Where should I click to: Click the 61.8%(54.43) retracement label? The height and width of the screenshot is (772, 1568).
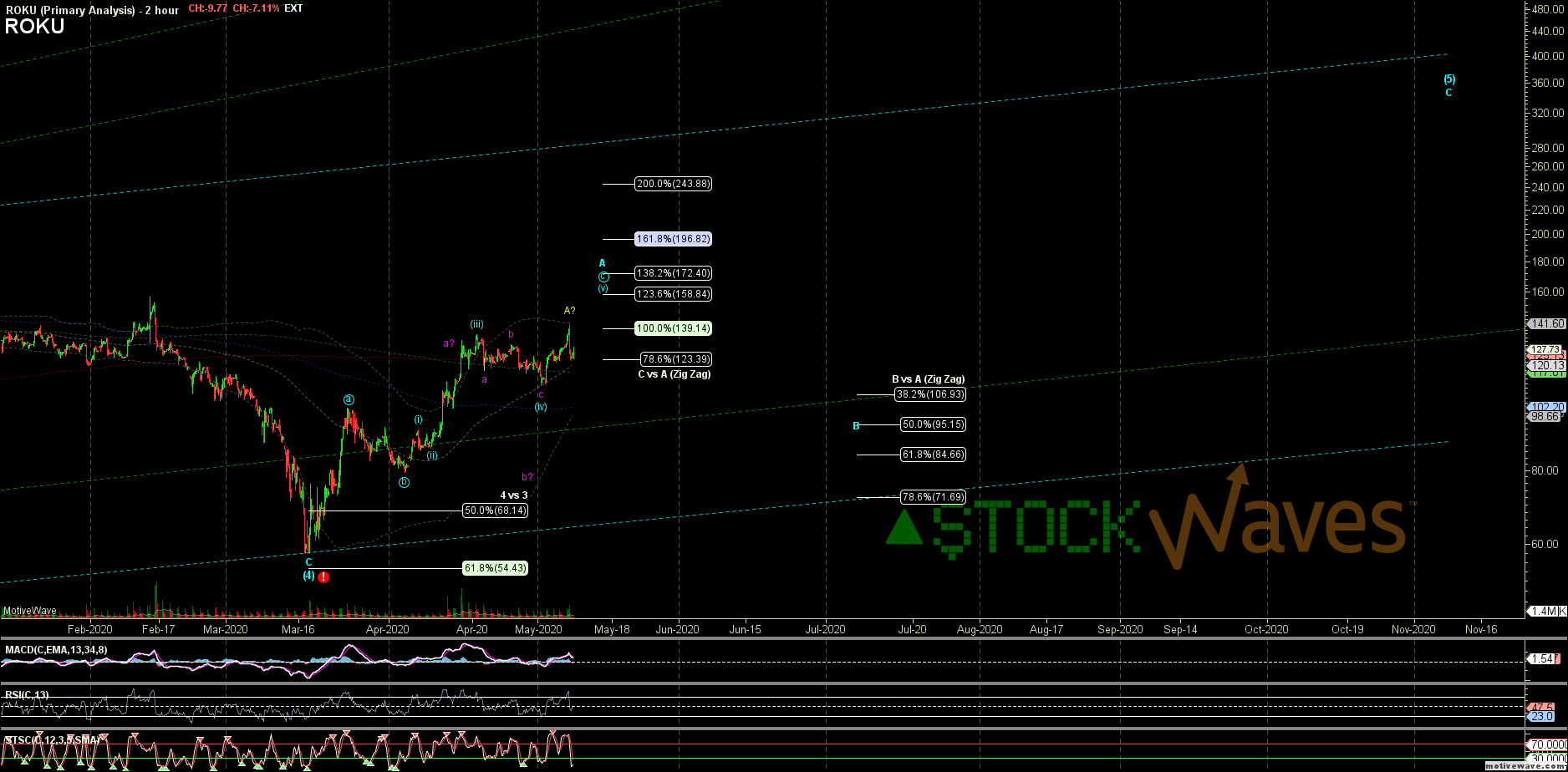pos(496,568)
